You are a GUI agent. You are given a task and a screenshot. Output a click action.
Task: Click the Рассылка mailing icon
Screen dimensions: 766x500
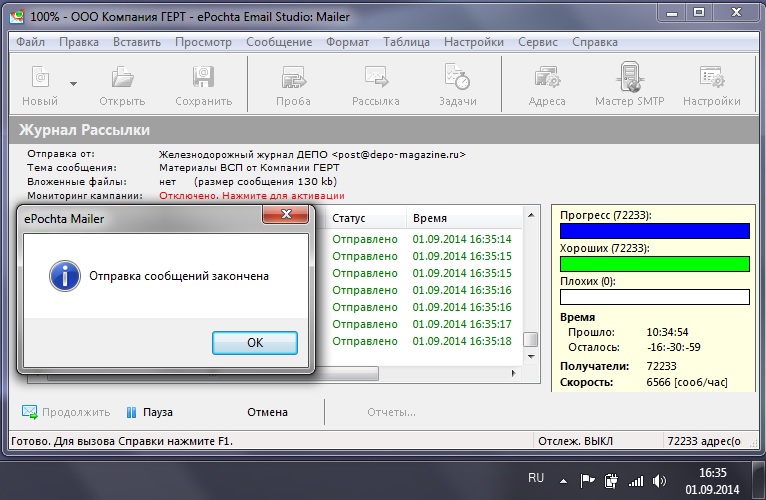(x=376, y=77)
